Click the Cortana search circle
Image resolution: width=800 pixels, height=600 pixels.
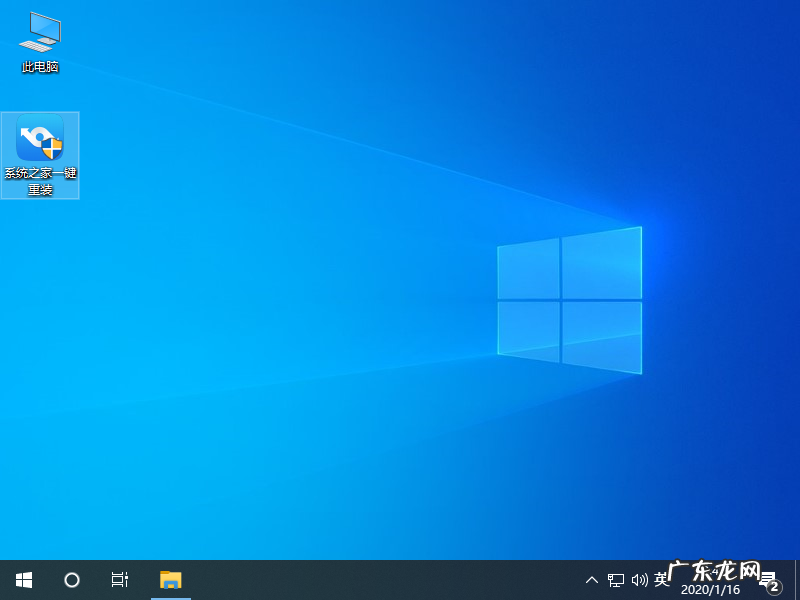tap(71, 579)
